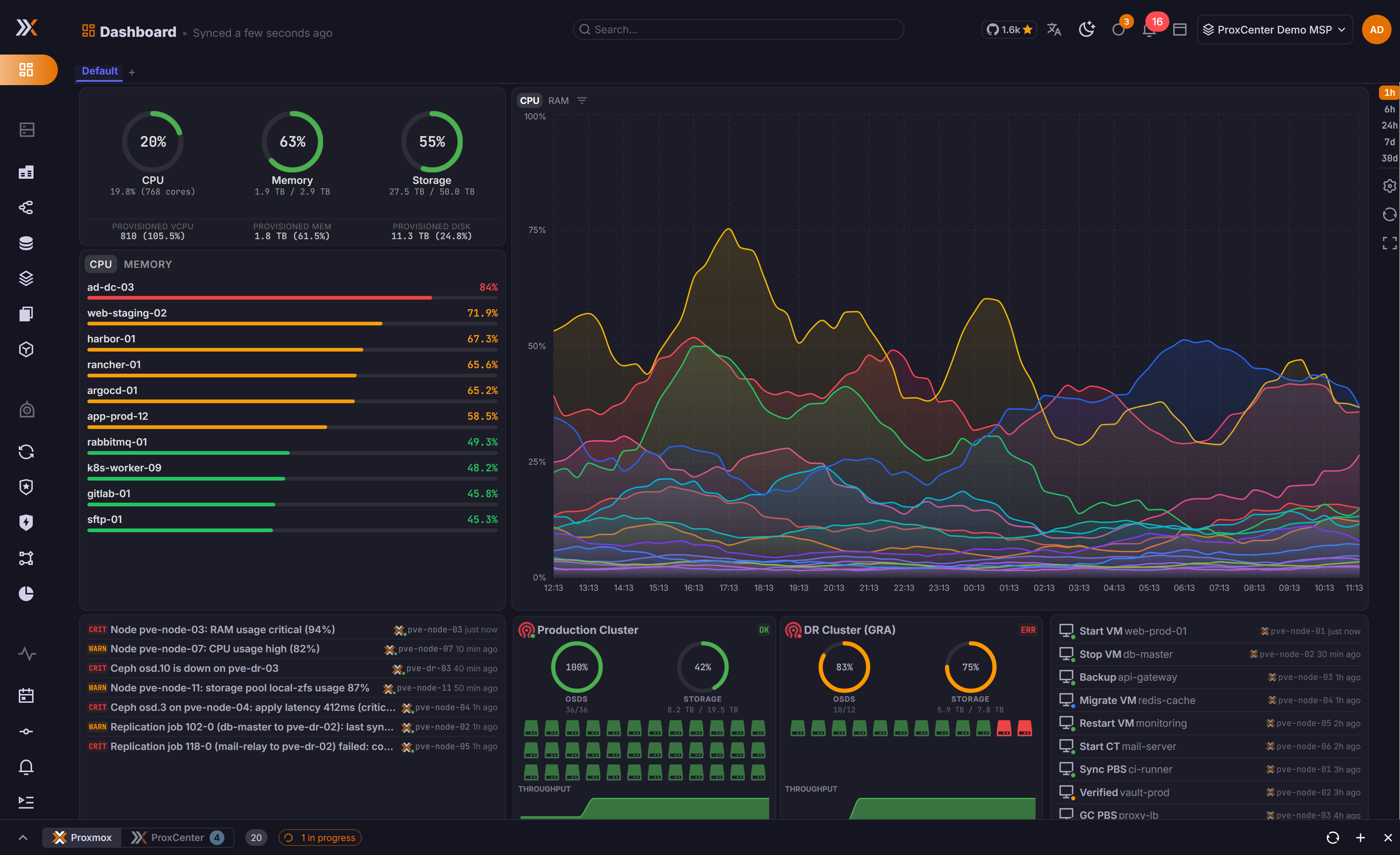Click the Storage 55% gauge
This screenshot has width=1400, height=855.
tap(432, 142)
